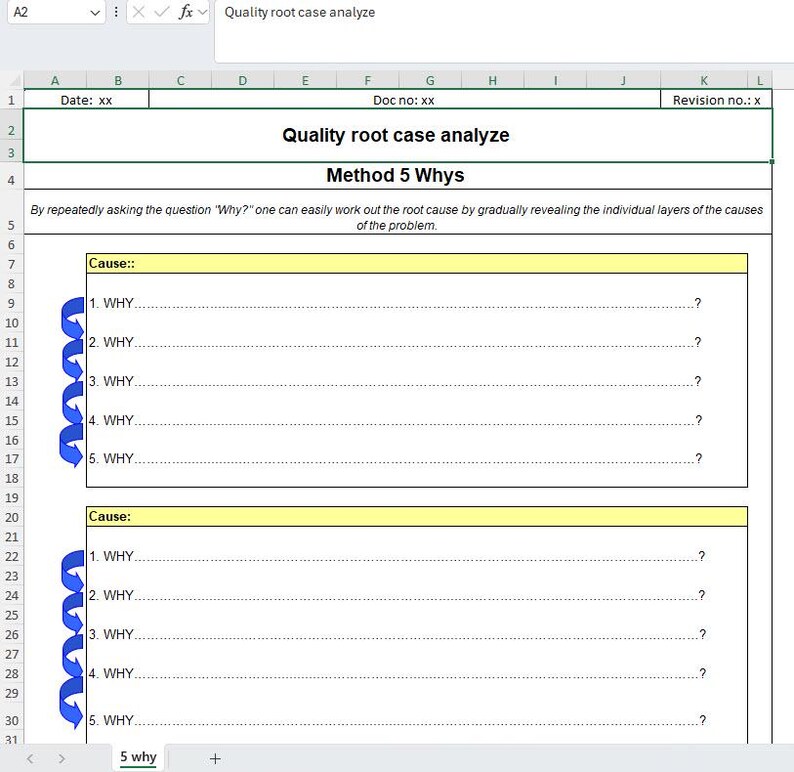The image size is (794, 772).
Task: Select column K header
Action: coord(704,80)
